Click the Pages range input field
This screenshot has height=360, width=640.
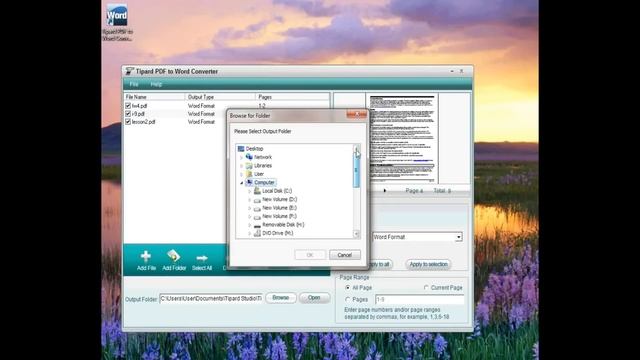click(420, 300)
